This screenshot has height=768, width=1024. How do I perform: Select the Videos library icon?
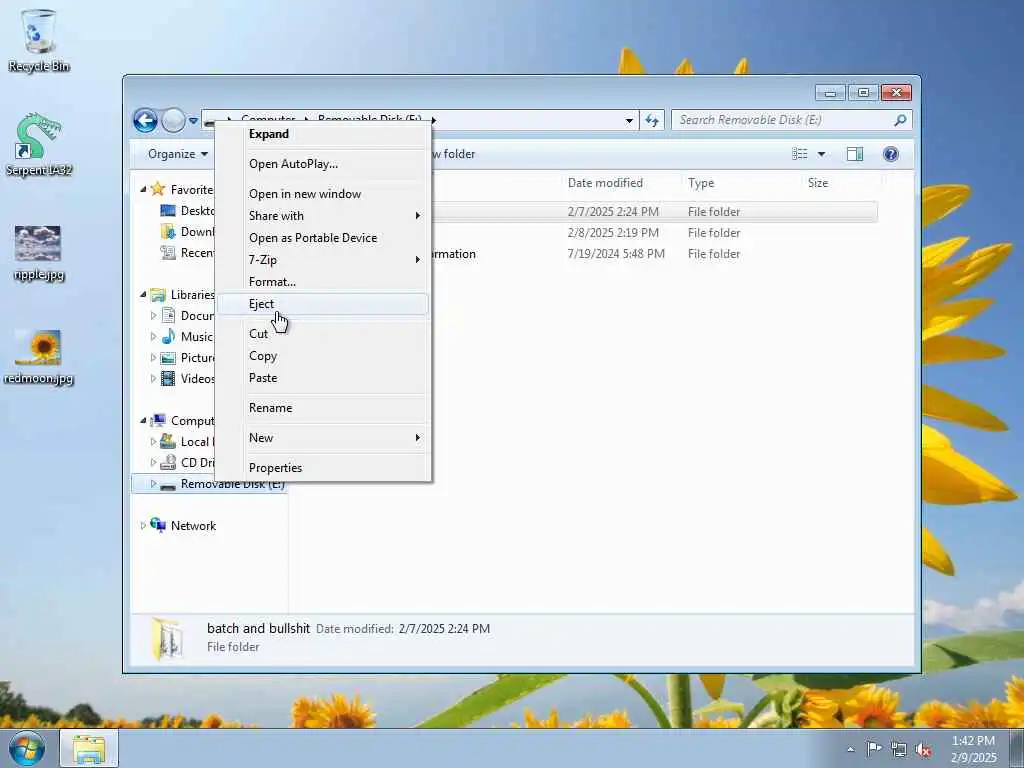click(168, 378)
